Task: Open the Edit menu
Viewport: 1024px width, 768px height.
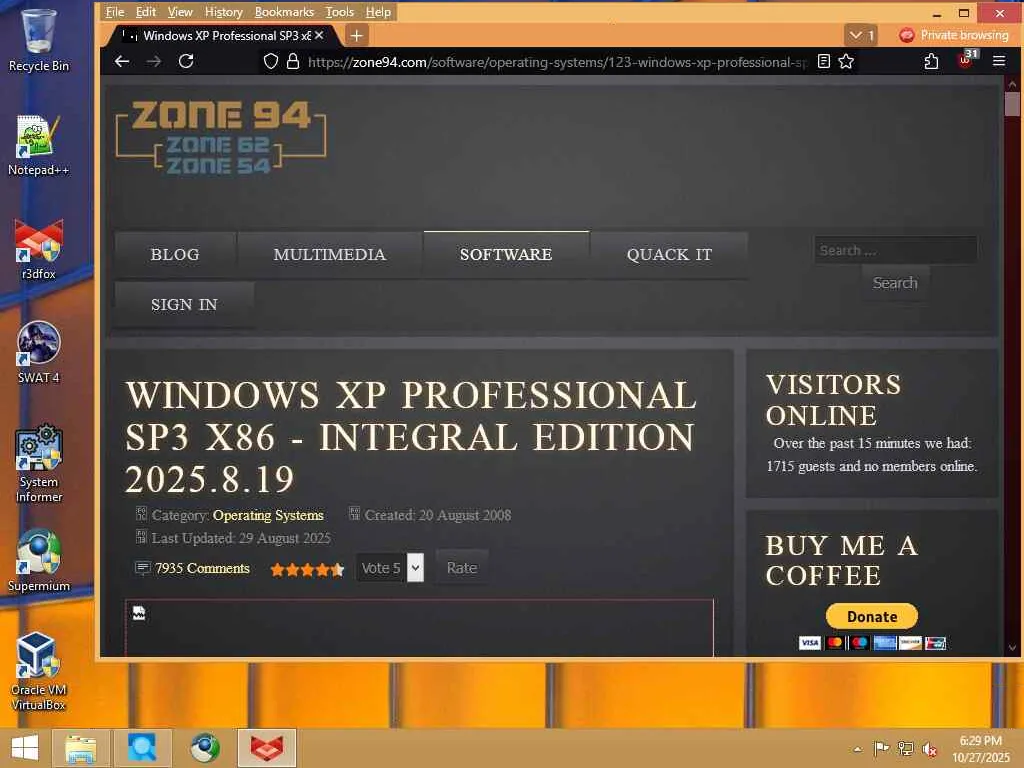Action: 146,12
